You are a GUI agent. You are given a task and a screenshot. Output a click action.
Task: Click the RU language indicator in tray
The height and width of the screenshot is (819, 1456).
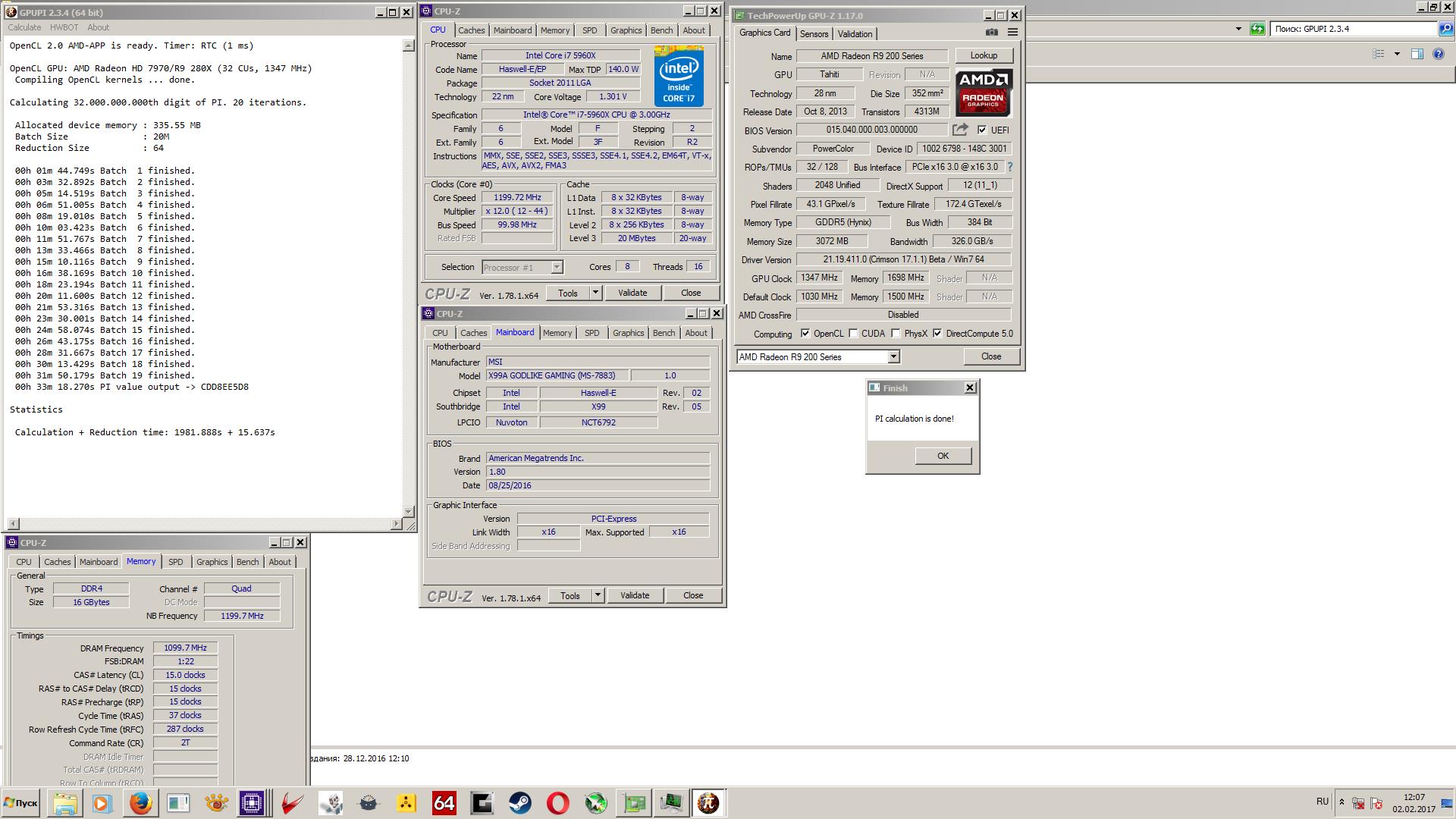[1323, 802]
